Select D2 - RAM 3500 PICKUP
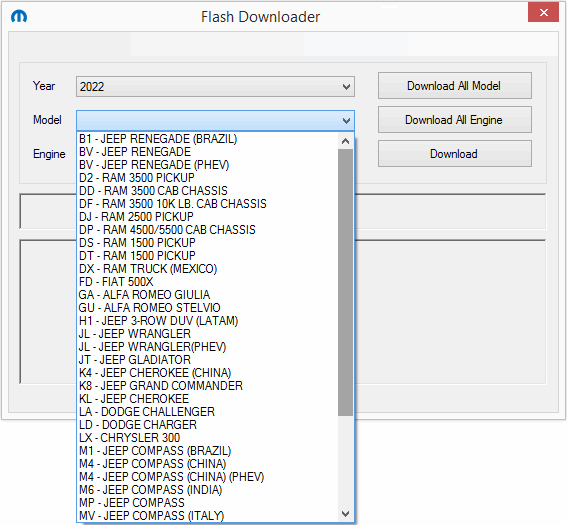This screenshot has height=525, width=567. click(208, 178)
